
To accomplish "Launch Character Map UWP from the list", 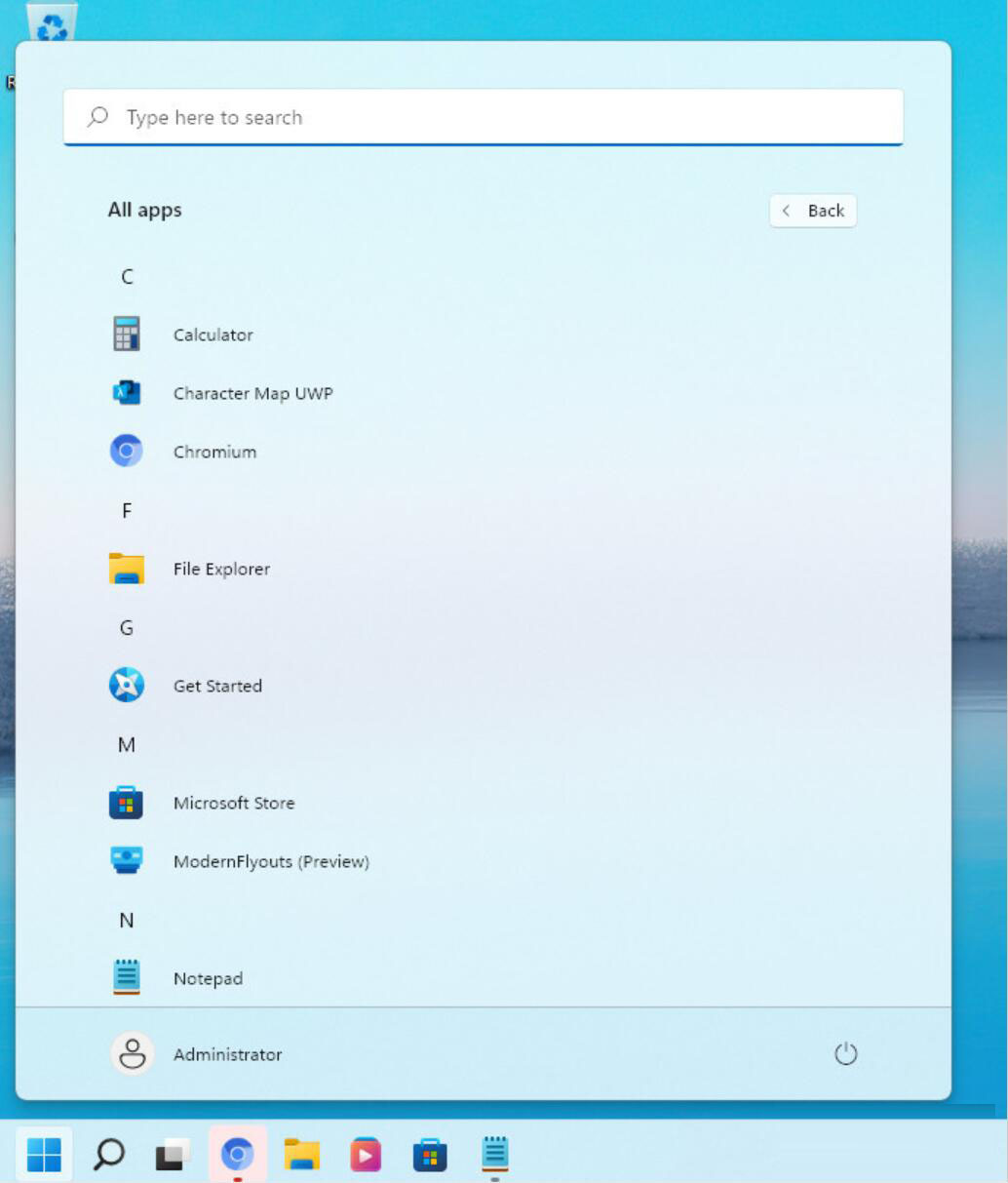I will click(252, 393).
